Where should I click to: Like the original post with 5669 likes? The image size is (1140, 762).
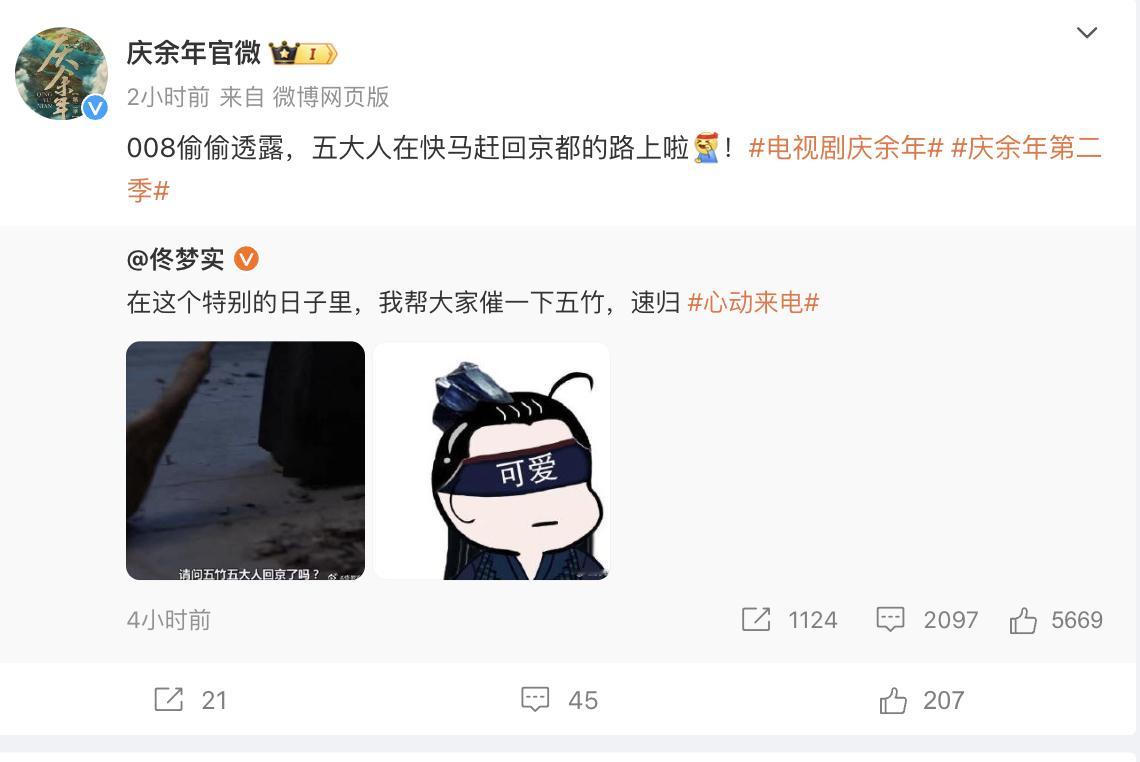pos(1023,620)
